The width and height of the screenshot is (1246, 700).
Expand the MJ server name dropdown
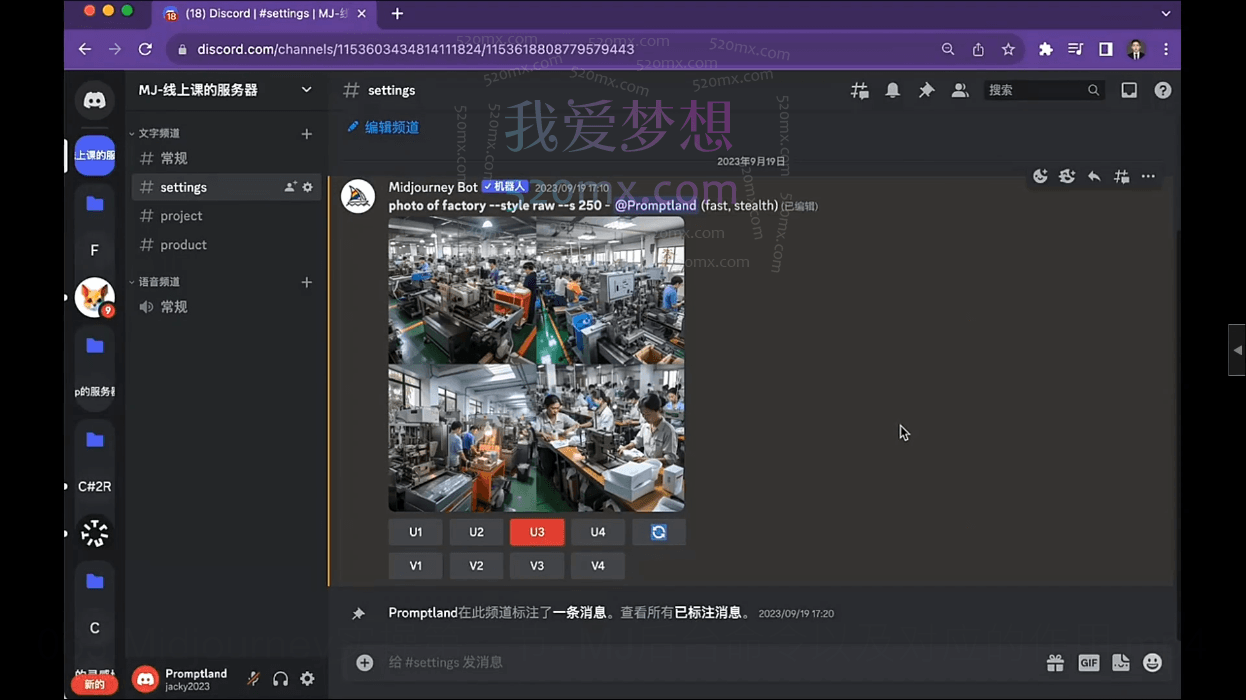(x=306, y=90)
